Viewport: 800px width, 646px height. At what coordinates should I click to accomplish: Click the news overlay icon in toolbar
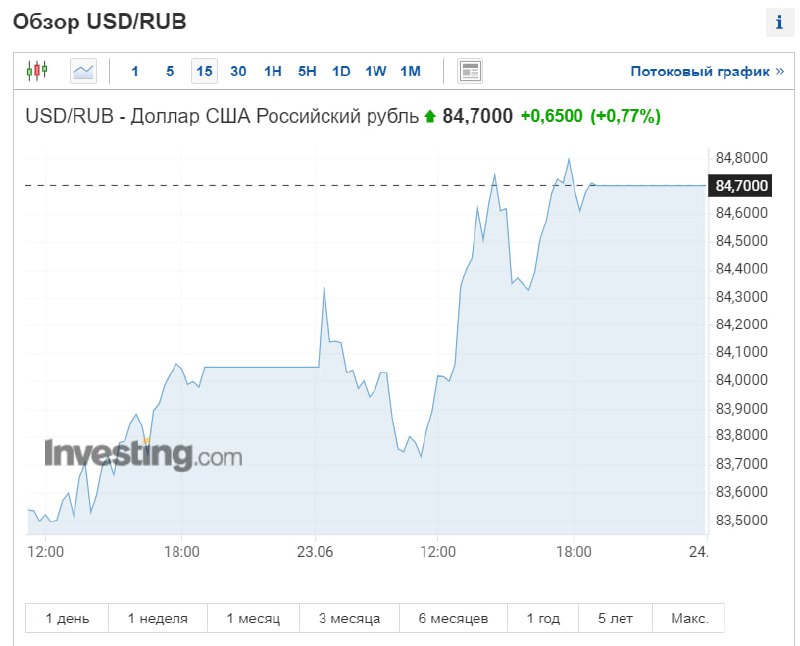tap(469, 71)
